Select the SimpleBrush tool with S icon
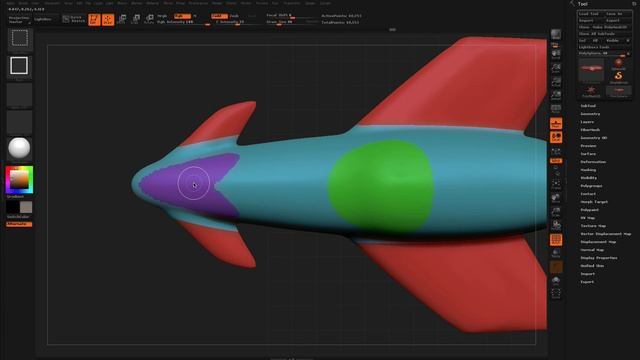 click(x=619, y=77)
